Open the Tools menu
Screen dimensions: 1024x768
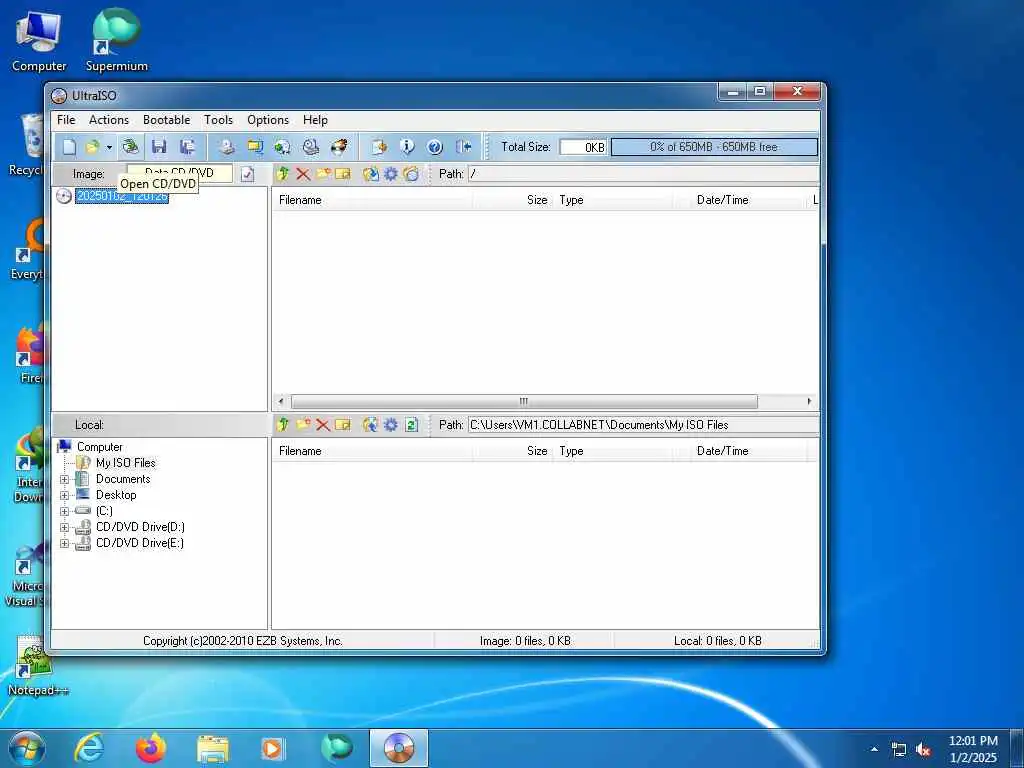[218, 120]
